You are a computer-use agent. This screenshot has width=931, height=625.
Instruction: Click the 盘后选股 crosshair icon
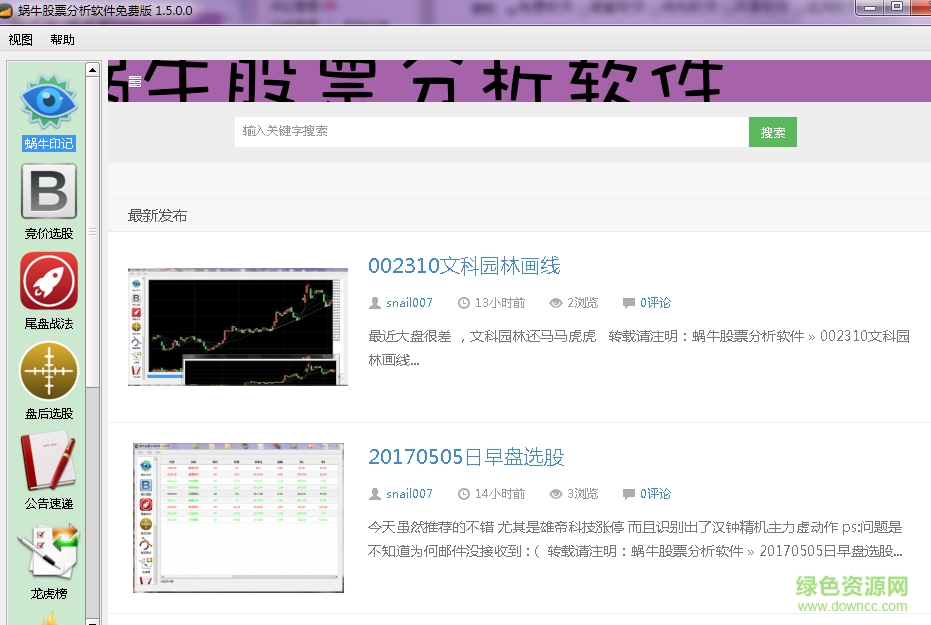[x=47, y=372]
